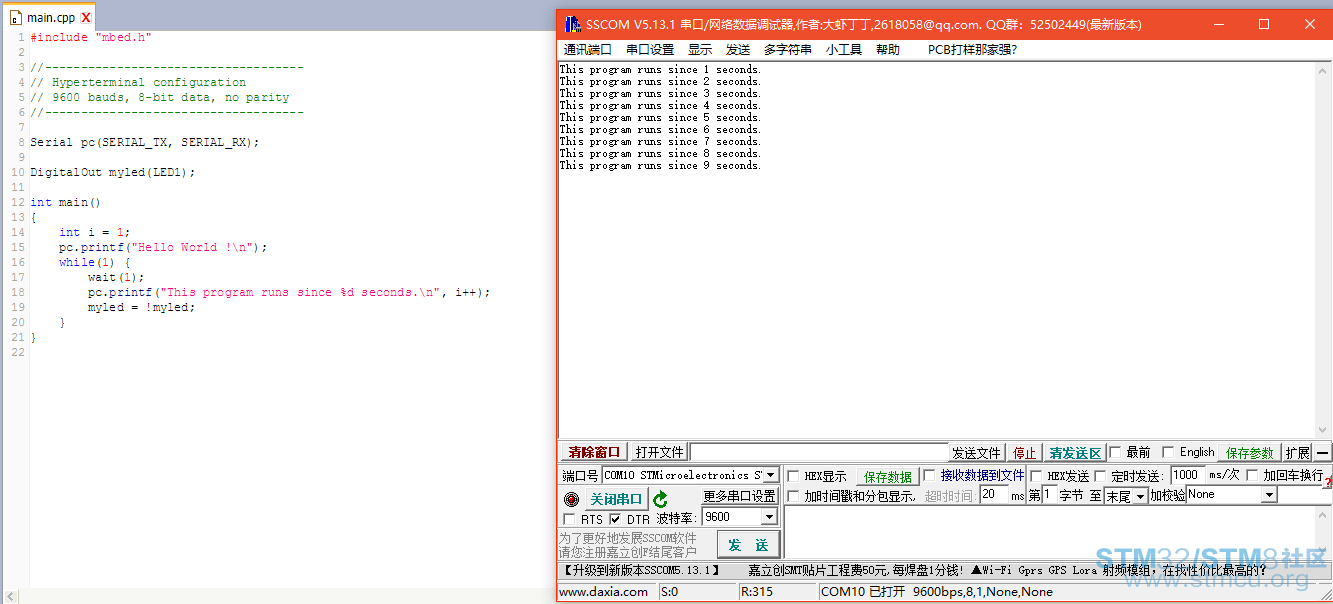Click the 清除窗口 clear window button
Viewport: 1333px width, 604px height.
click(x=594, y=452)
